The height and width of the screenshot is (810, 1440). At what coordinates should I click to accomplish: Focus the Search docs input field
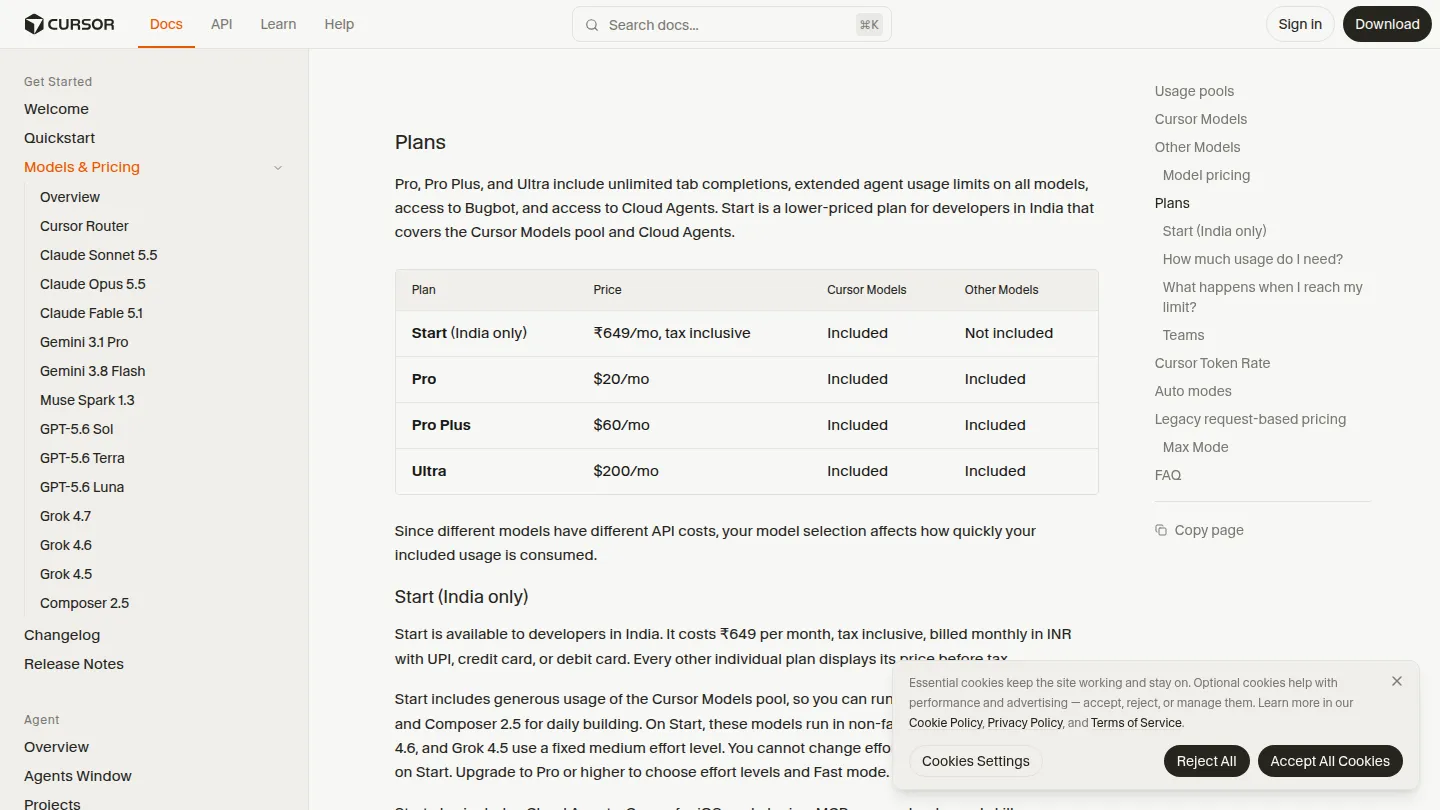click(731, 25)
